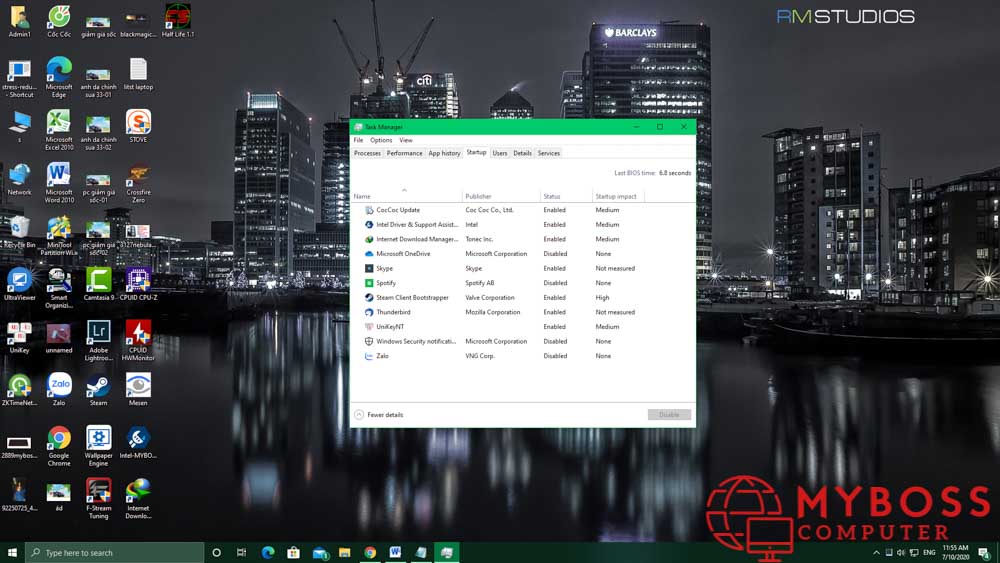This screenshot has height=563, width=1000.
Task: Select the Recycle Bin desktop icon
Action: tap(19, 232)
